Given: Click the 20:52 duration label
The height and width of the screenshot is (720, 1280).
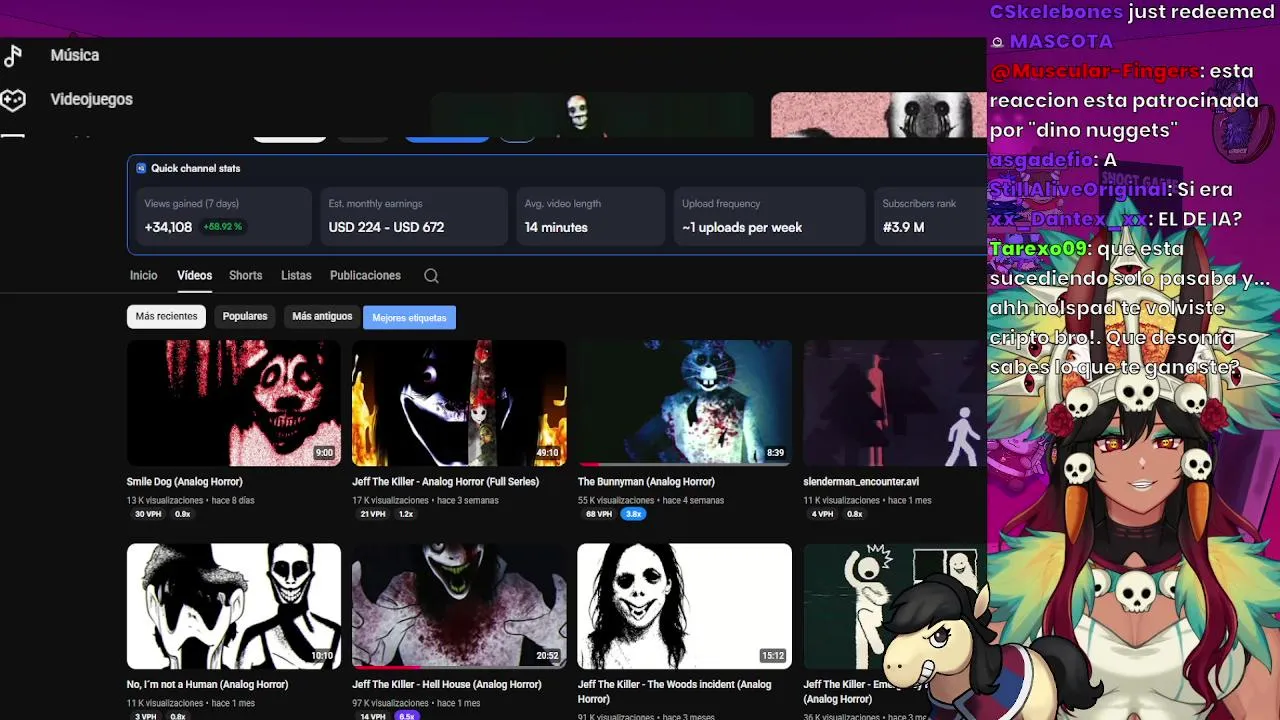Looking at the screenshot, I should click(x=547, y=656).
